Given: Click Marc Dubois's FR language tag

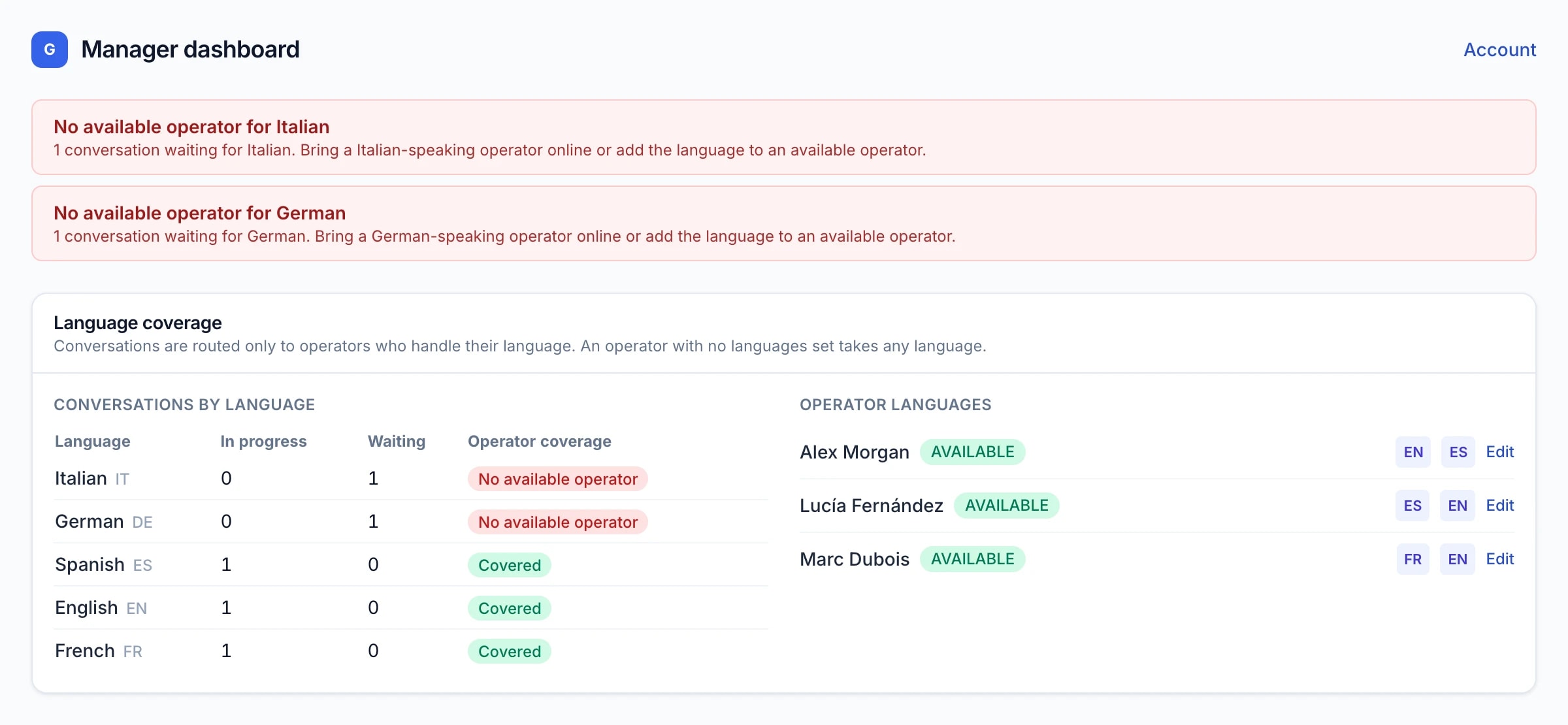Looking at the screenshot, I should coord(1413,559).
